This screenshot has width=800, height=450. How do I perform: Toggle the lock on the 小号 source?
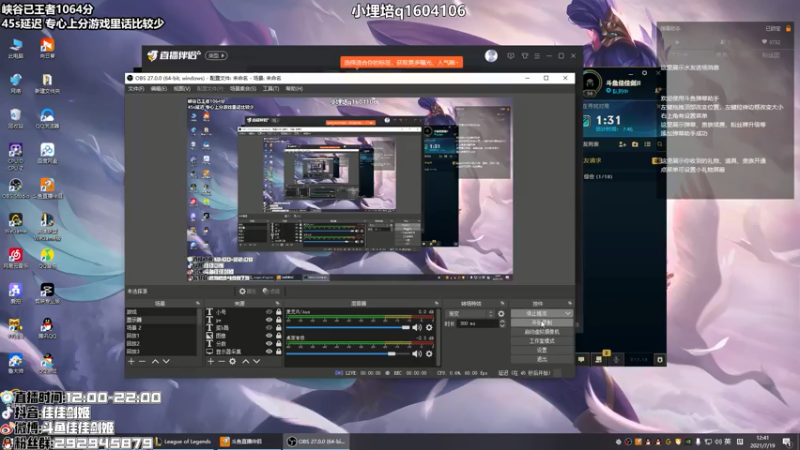pyautogui.click(x=279, y=312)
